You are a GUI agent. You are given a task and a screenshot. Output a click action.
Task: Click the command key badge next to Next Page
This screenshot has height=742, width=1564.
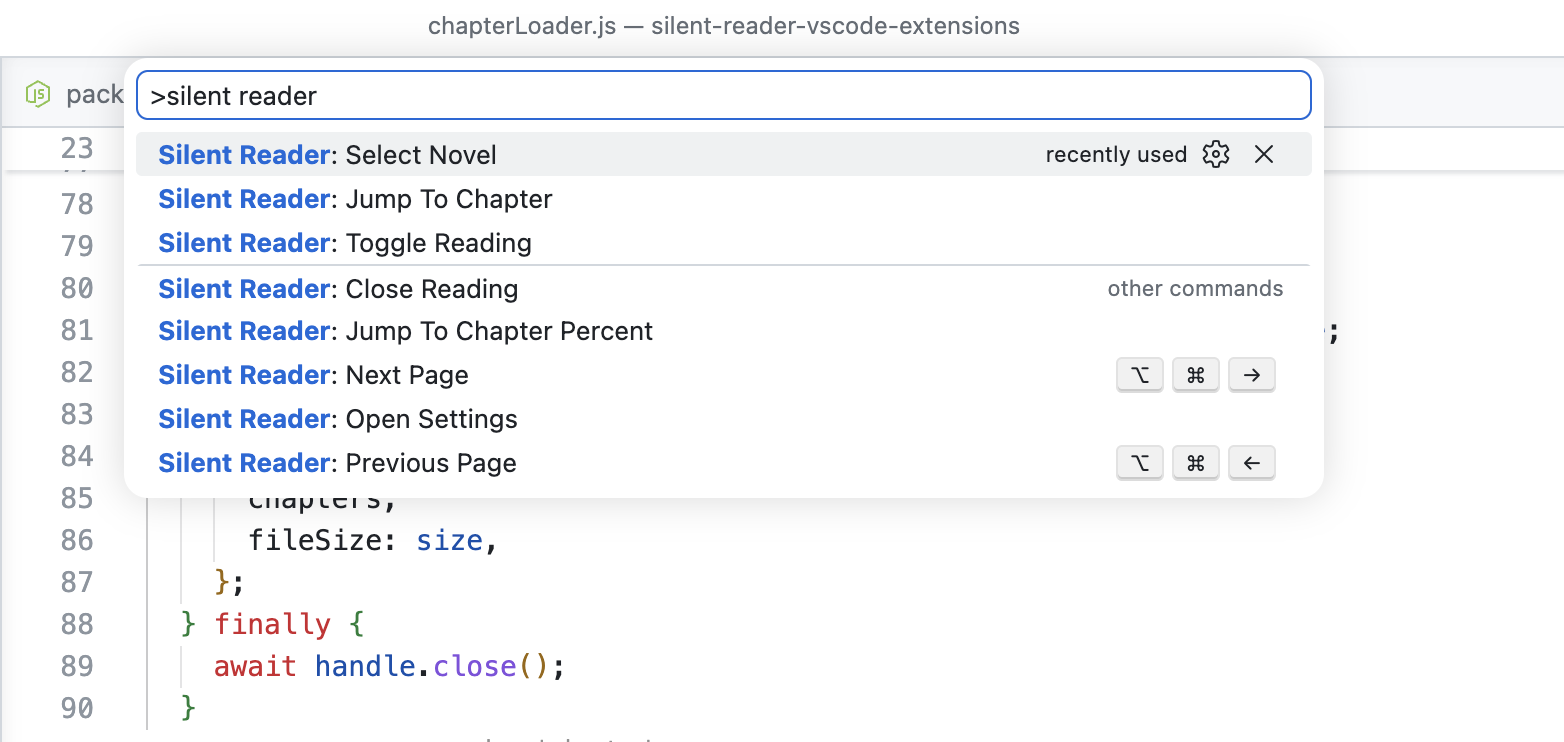1196,375
